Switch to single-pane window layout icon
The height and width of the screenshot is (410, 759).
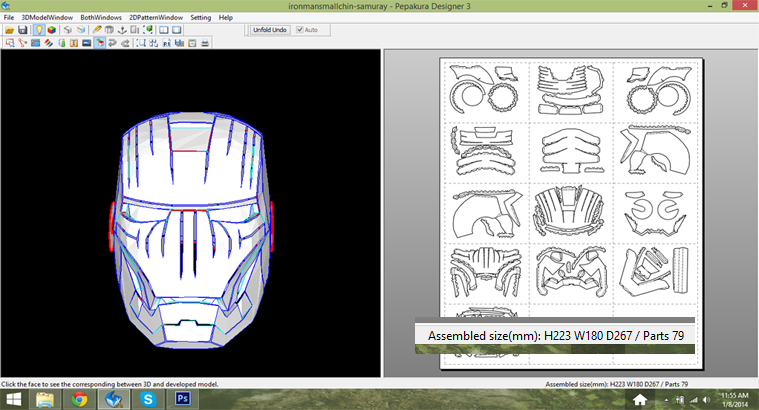coord(177,30)
